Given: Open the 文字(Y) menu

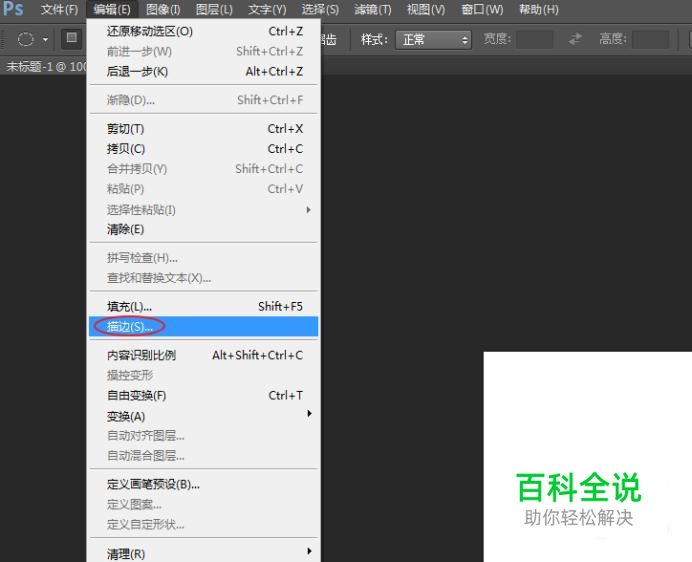Looking at the screenshot, I should (x=267, y=9).
